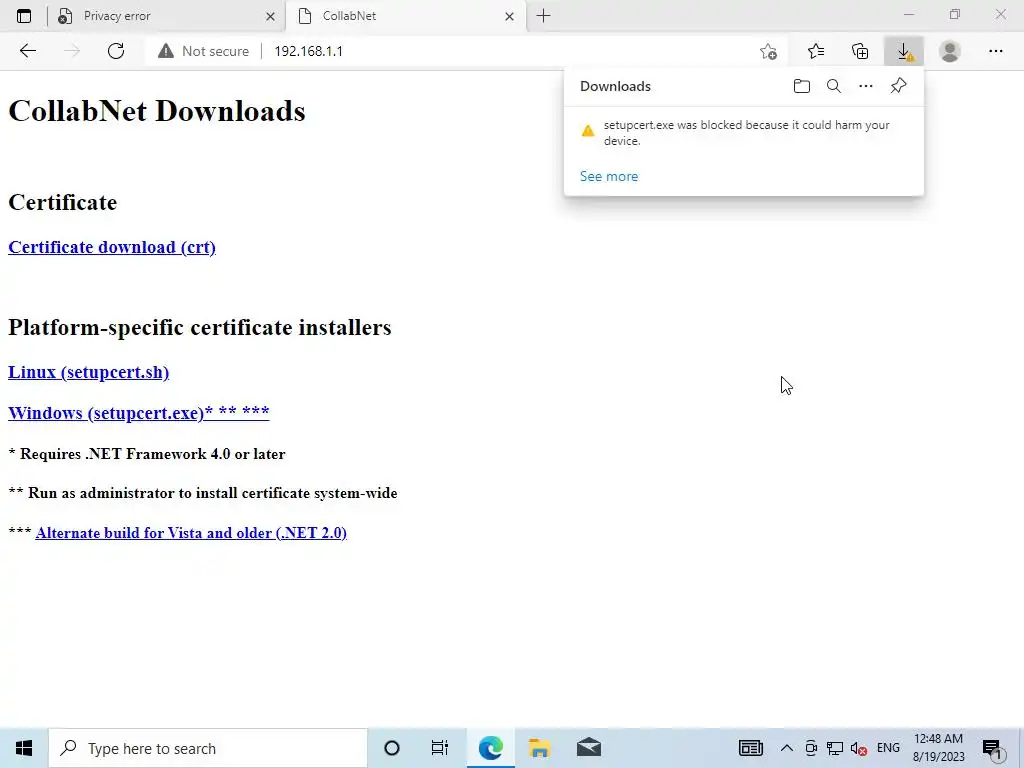Open the Collections panel
This screenshot has width=1024, height=768.
pos(860,51)
